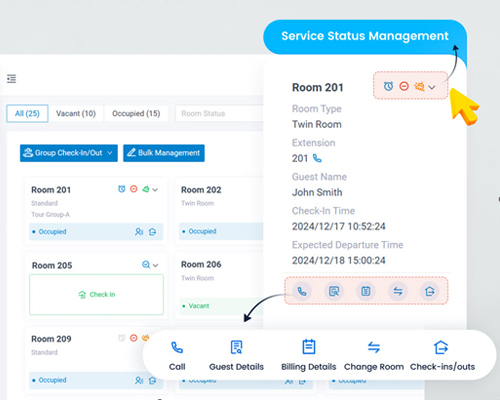500x400 pixels.
Task: Click the do-not-disturb icon in Room 201 detail panel
Action: pos(404,86)
